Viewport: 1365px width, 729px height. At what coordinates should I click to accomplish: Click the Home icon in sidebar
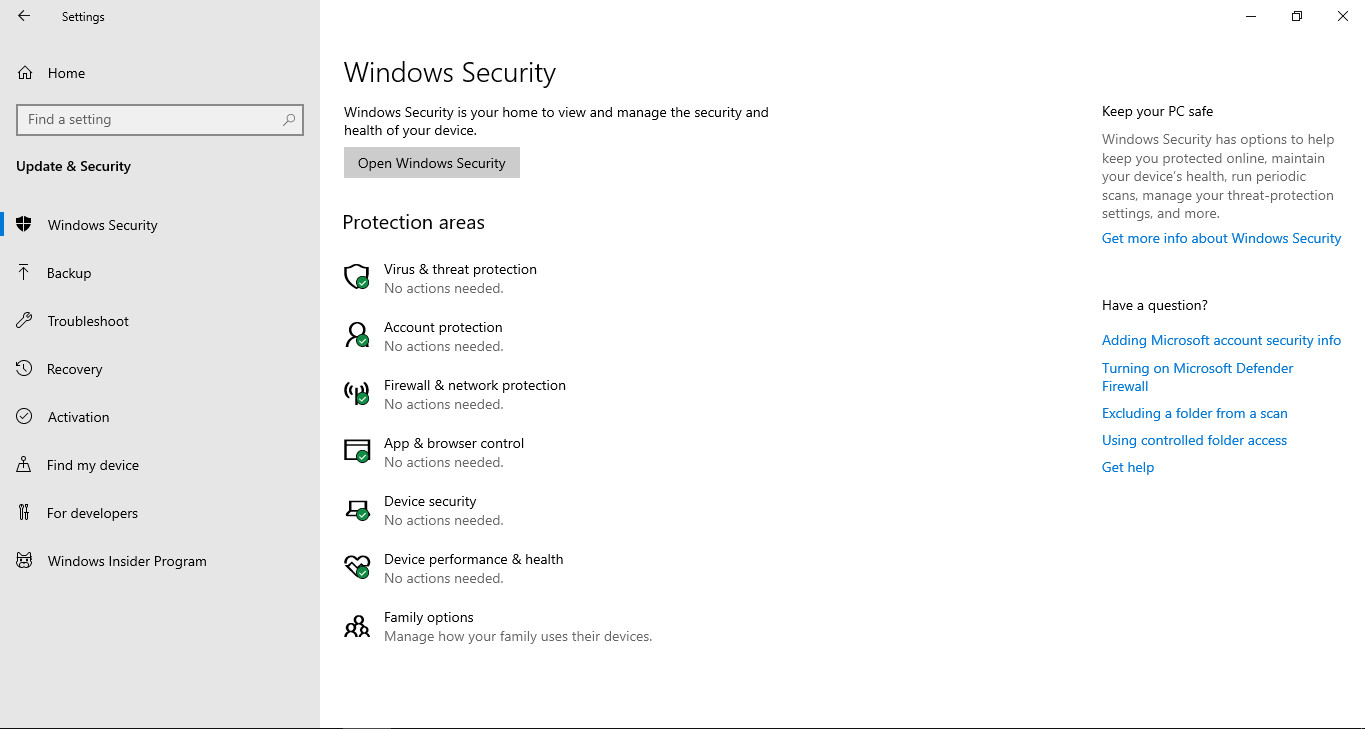25,73
